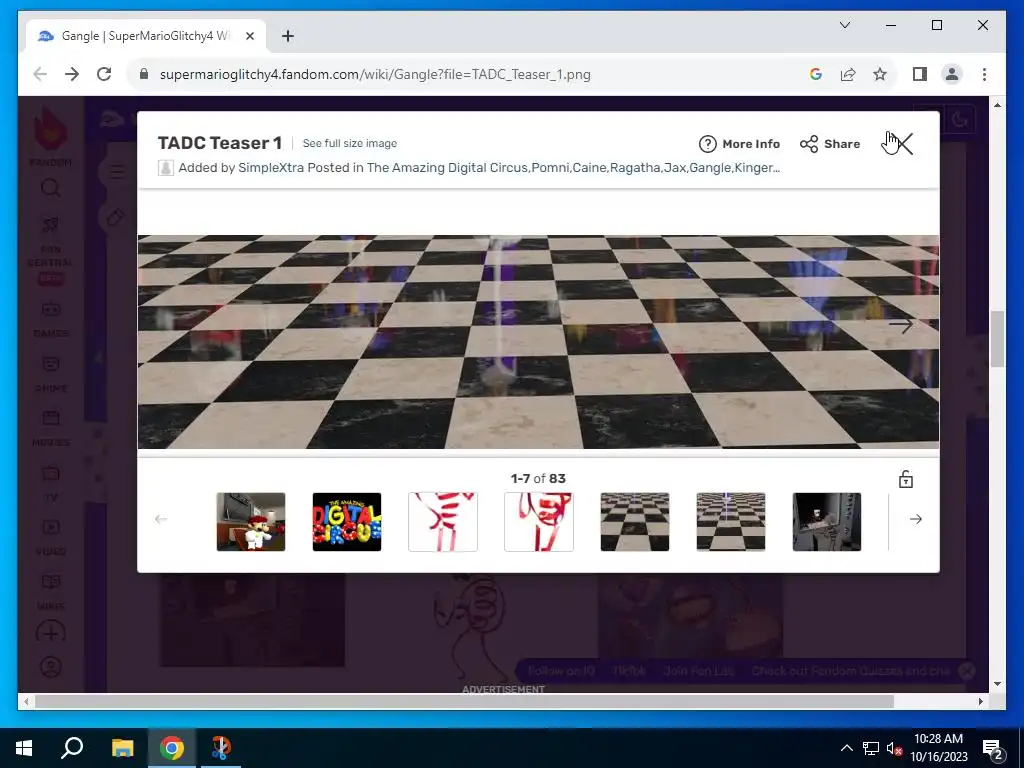
Task: Advance thumbnail carousel with right arrow
Action: [x=916, y=519]
